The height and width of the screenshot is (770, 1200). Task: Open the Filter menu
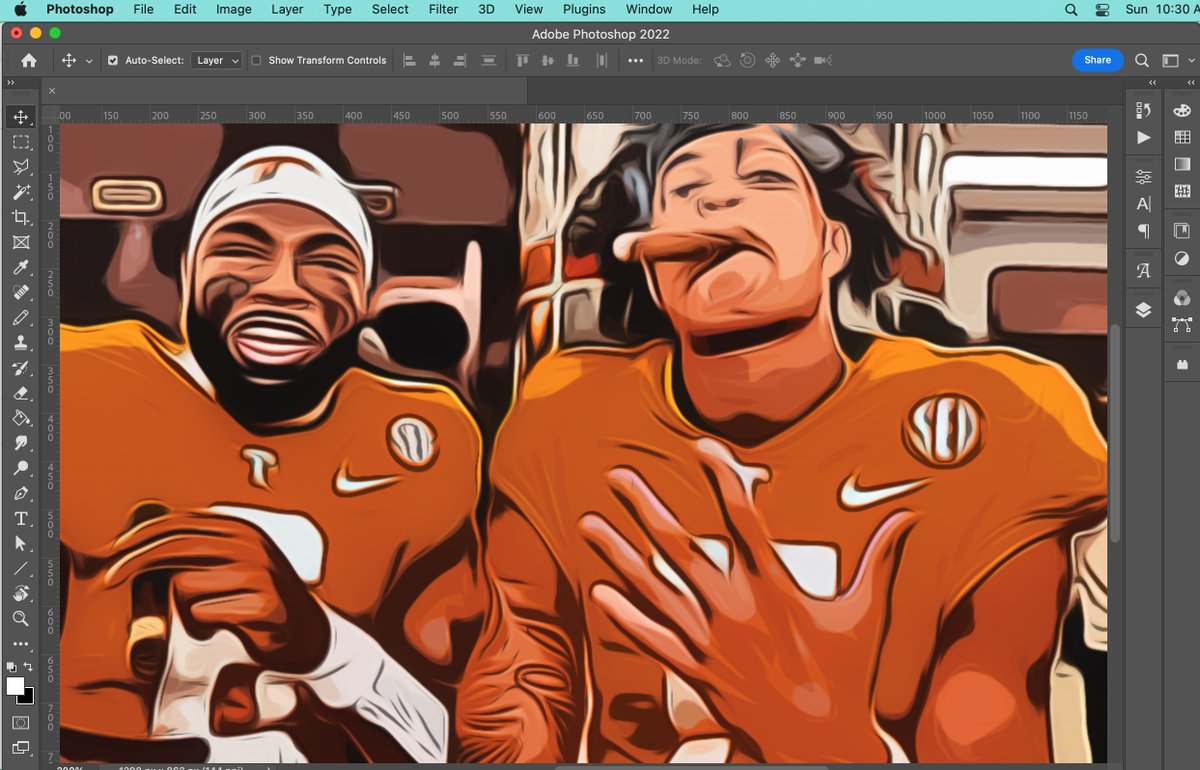tap(443, 9)
